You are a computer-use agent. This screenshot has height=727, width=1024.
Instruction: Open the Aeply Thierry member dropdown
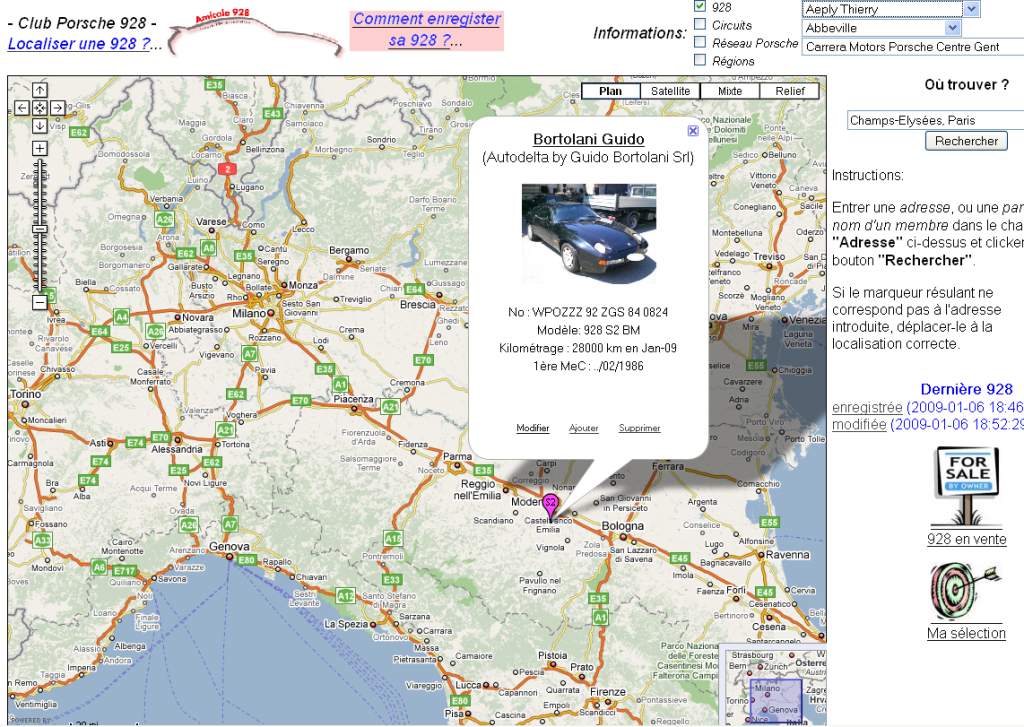[x=891, y=9]
